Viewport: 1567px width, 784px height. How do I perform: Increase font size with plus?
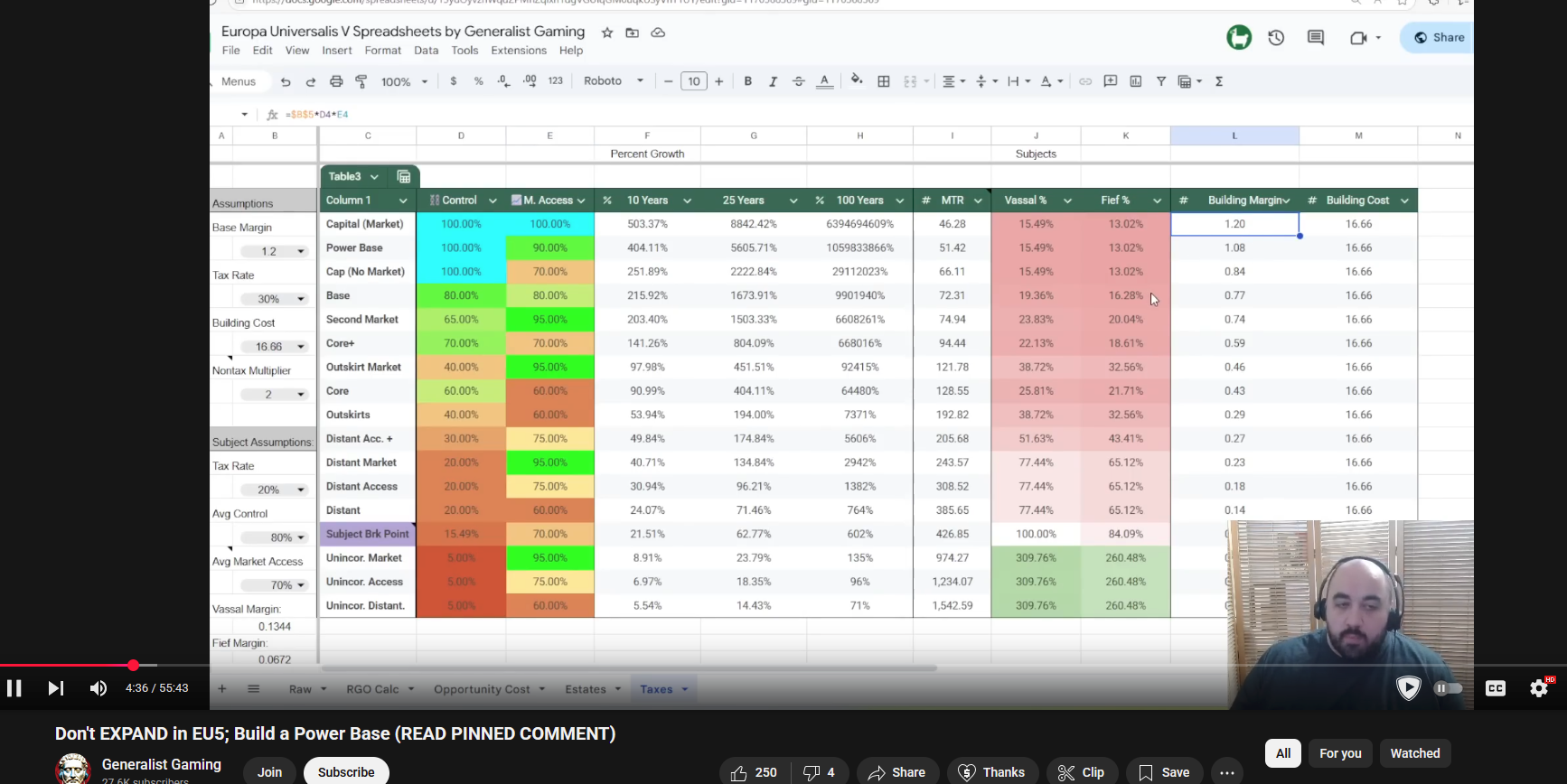(719, 81)
